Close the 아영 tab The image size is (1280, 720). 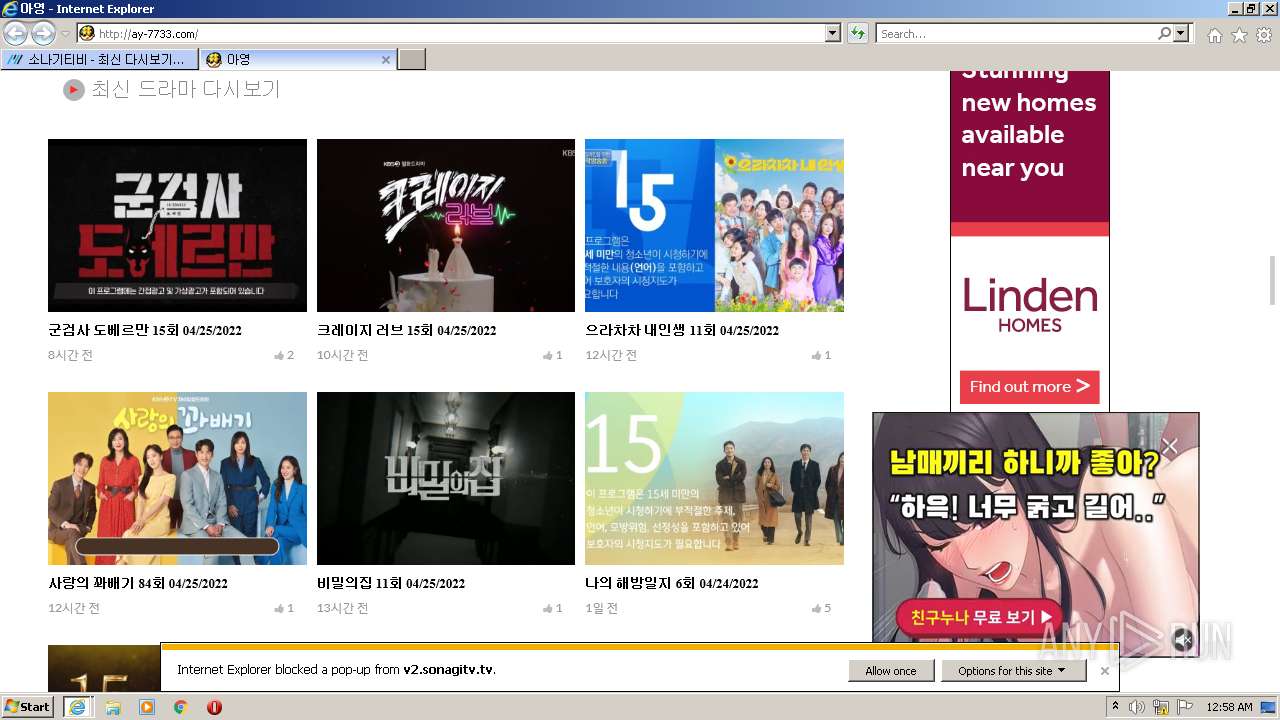pos(386,60)
